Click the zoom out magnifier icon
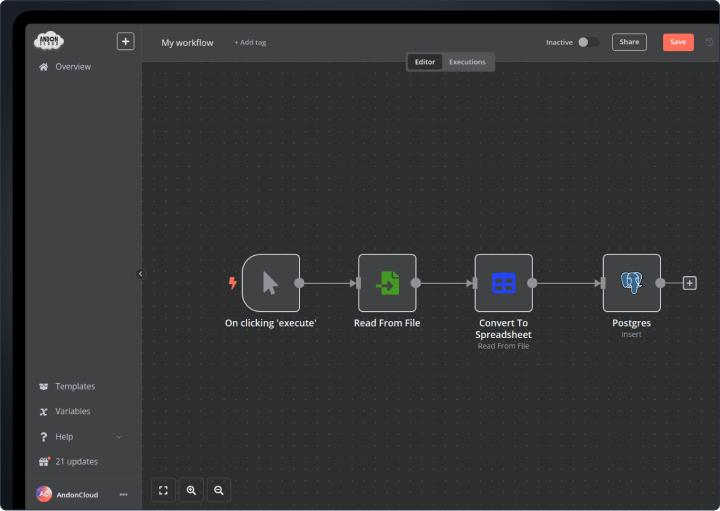Image resolution: width=720 pixels, height=511 pixels. click(218, 490)
